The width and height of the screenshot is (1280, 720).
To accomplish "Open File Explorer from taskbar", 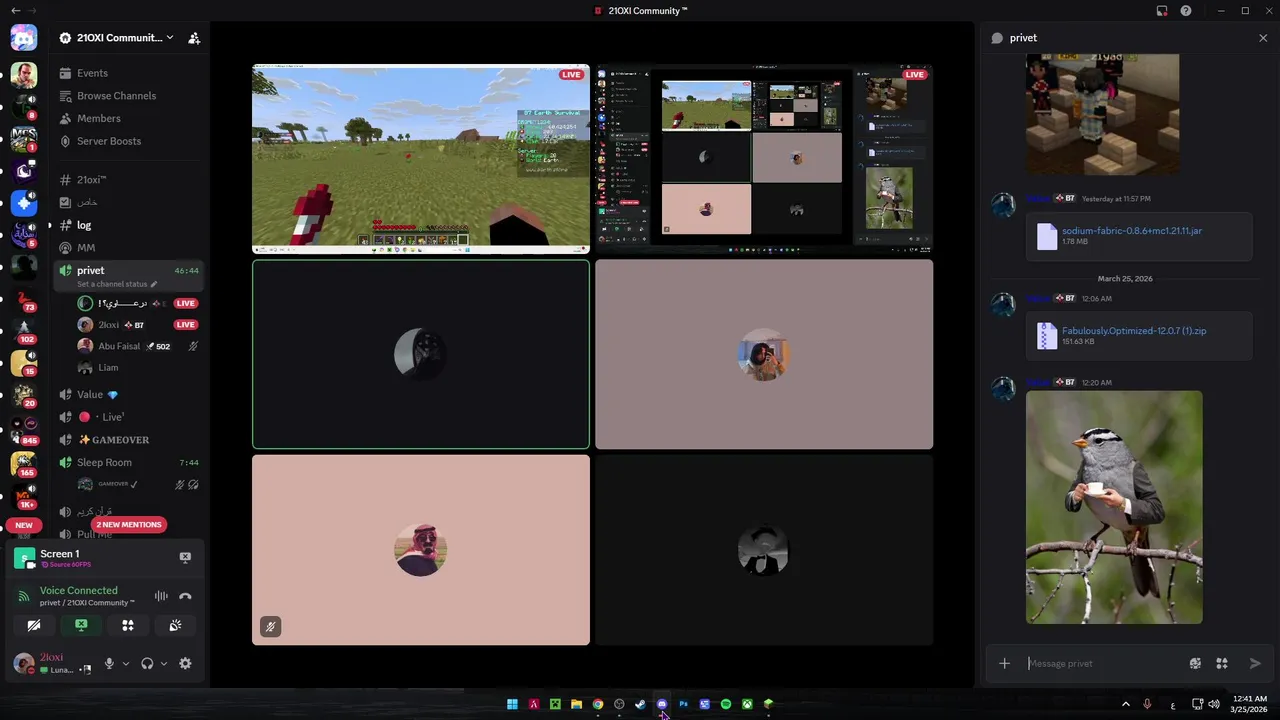I will pos(576,704).
